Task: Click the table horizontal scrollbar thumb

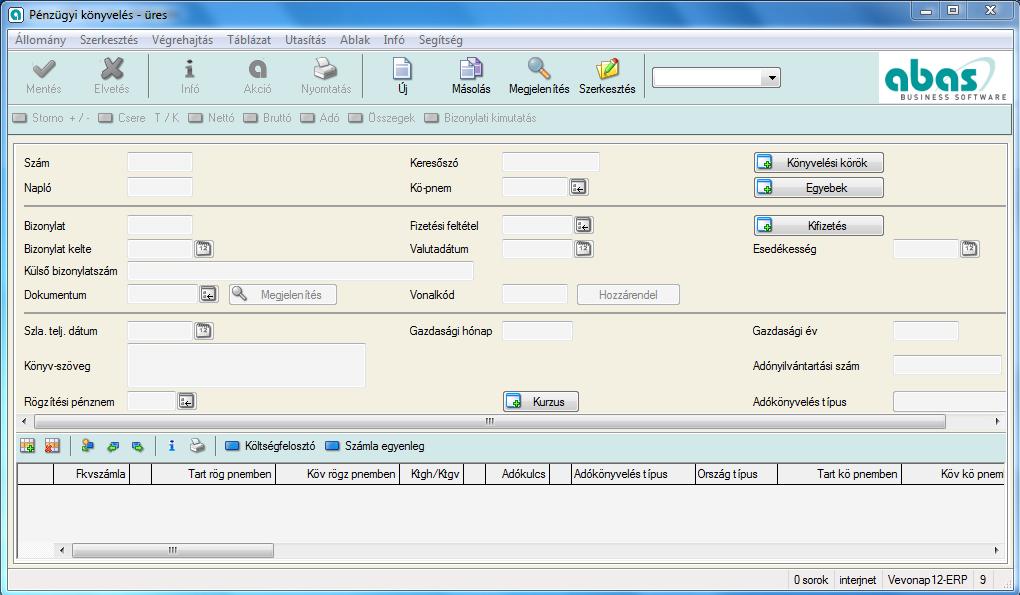Action: (x=173, y=551)
